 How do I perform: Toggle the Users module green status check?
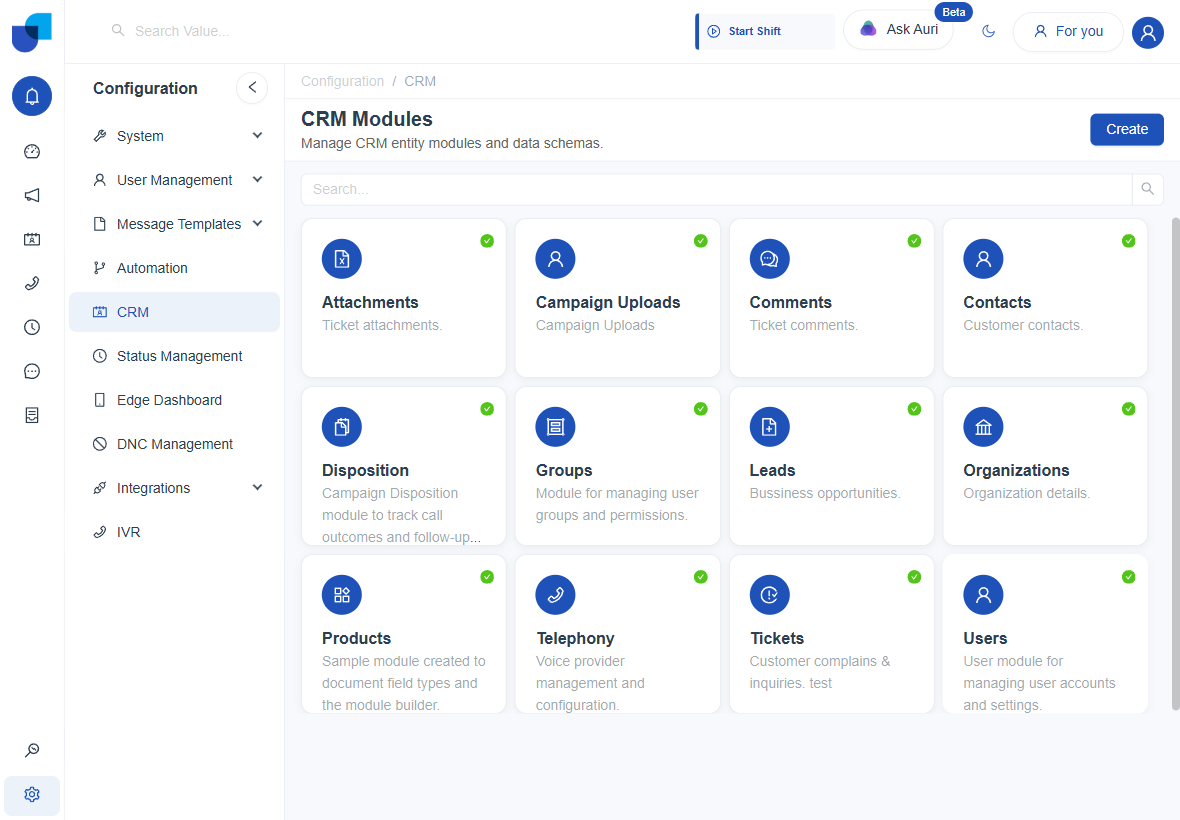pyautogui.click(x=1128, y=576)
